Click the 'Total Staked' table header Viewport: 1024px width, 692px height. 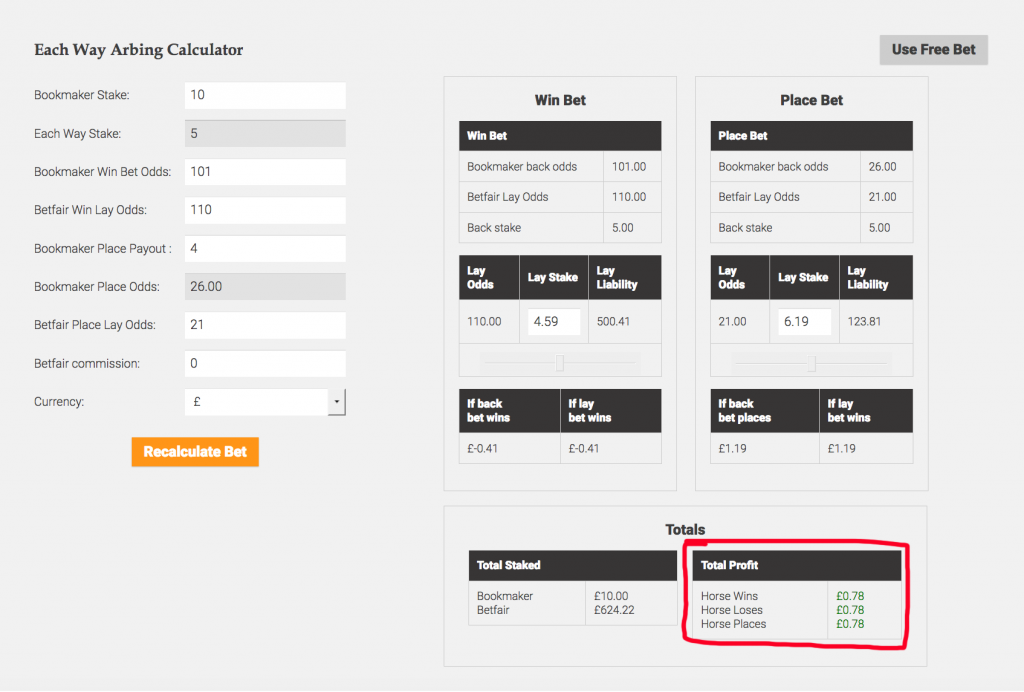tap(573, 565)
